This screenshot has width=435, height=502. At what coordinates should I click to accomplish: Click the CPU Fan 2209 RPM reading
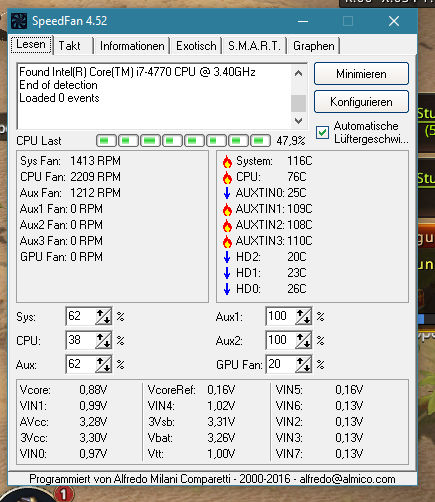[70, 177]
